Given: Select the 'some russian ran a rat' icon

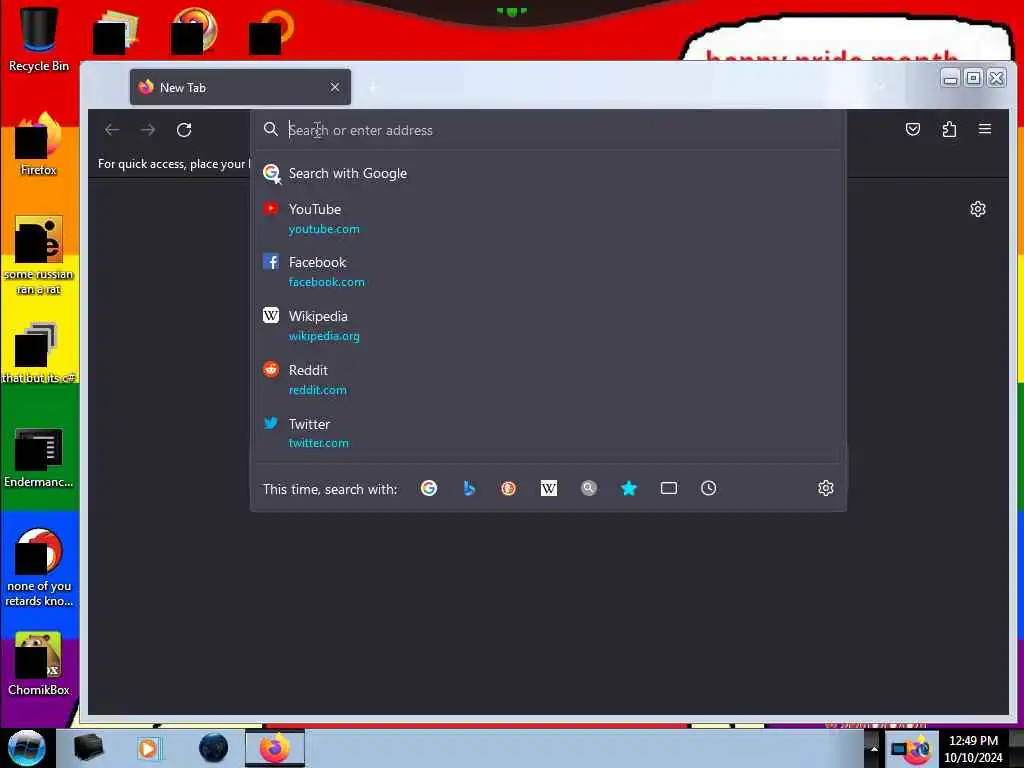Looking at the screenshot, I should click(39, 255).
